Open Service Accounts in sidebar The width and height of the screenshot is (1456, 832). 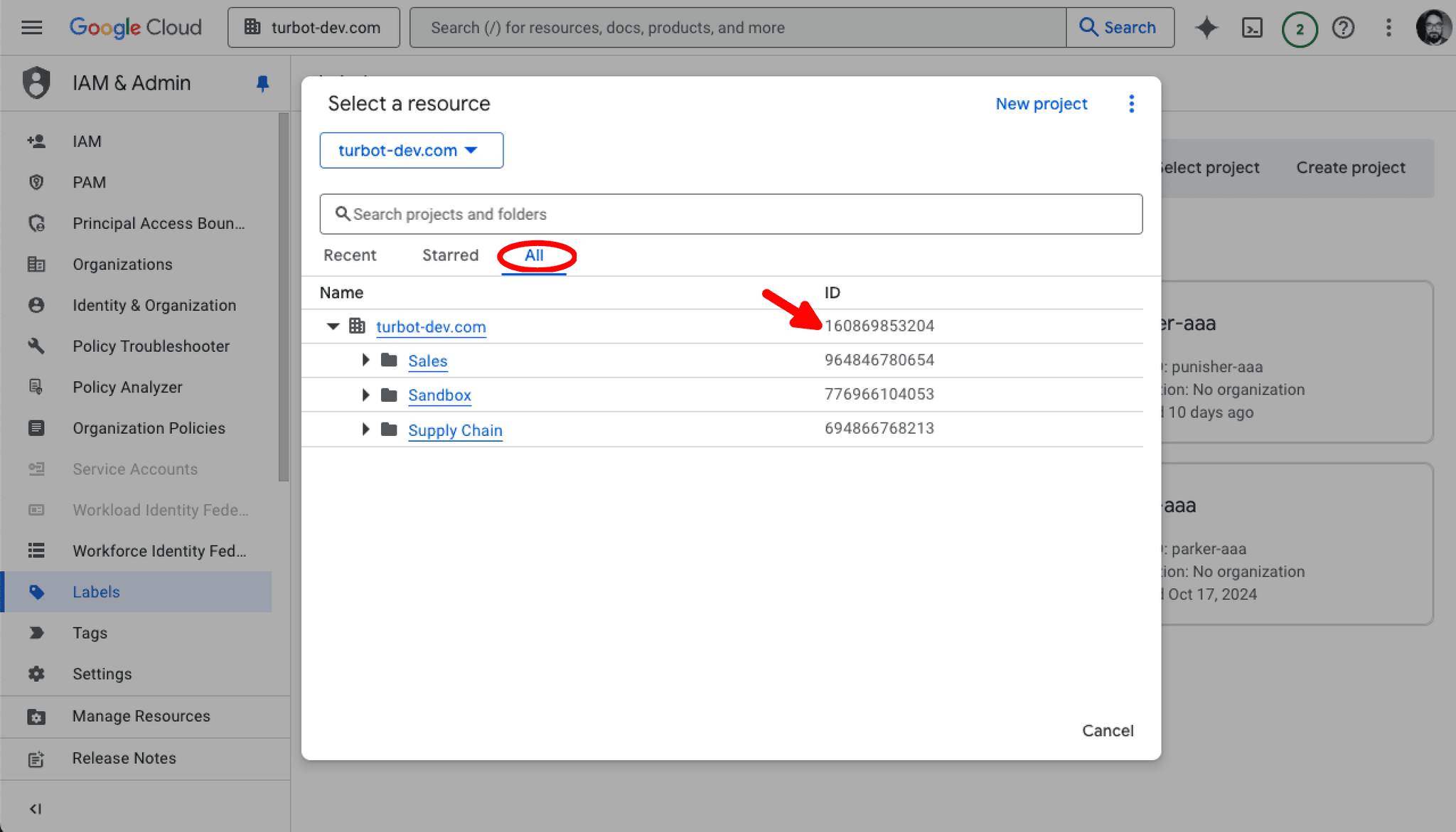[135, 469]
